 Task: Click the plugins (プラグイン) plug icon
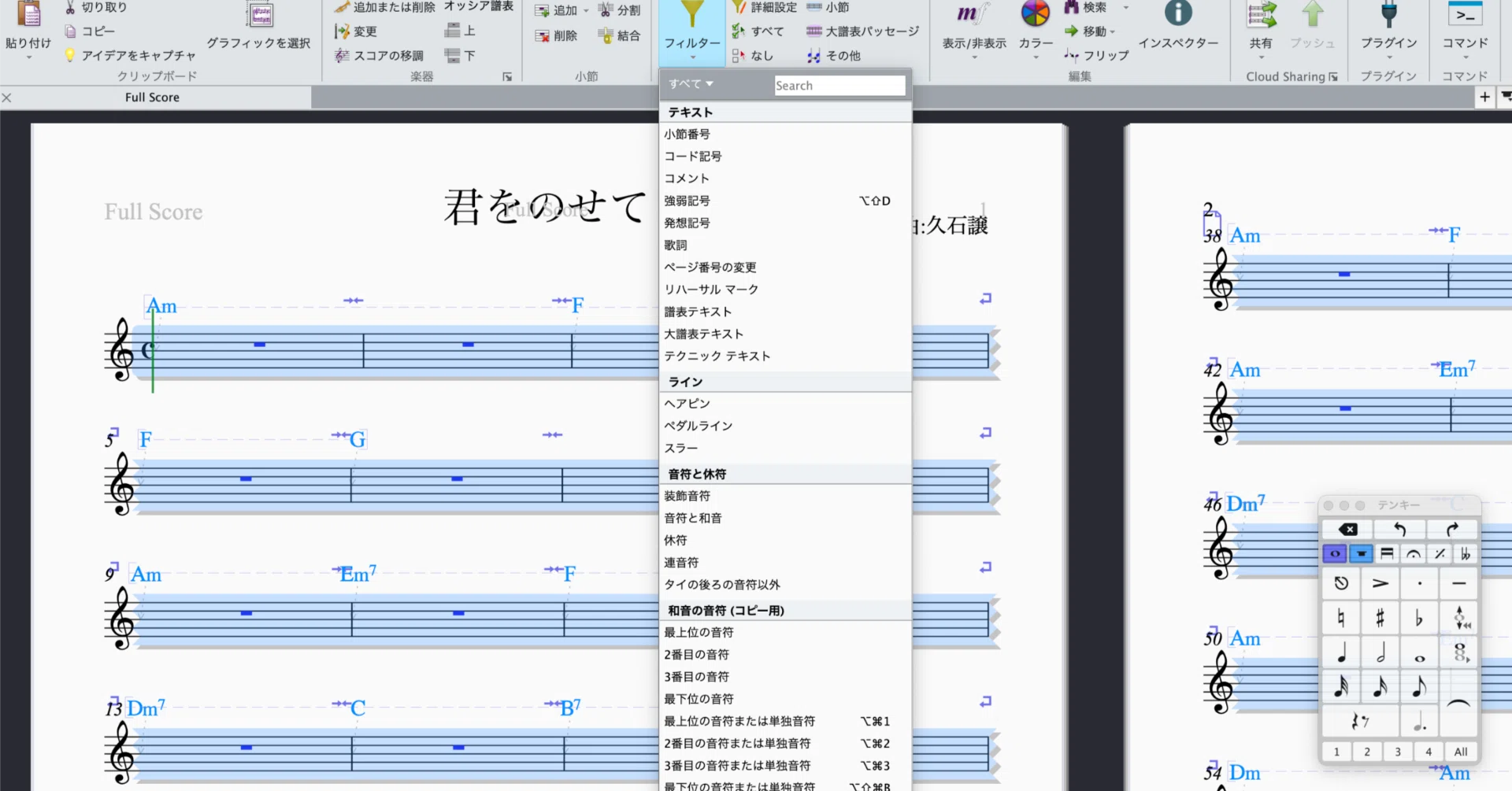point(1388,13)
